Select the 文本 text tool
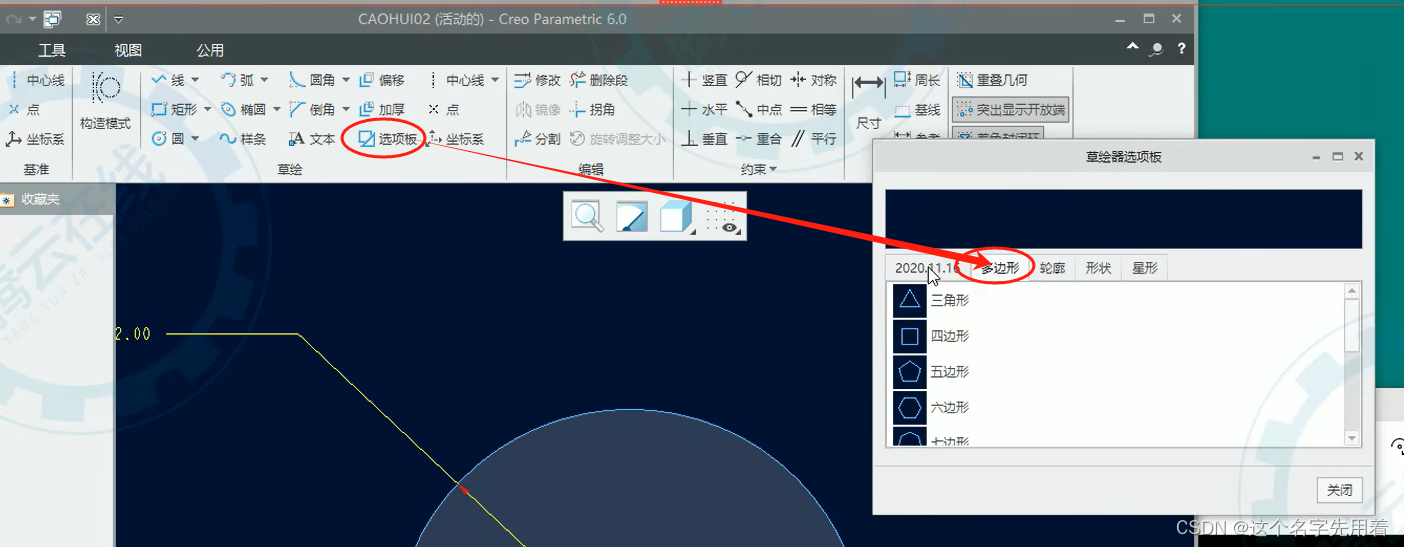 (312, 139)
